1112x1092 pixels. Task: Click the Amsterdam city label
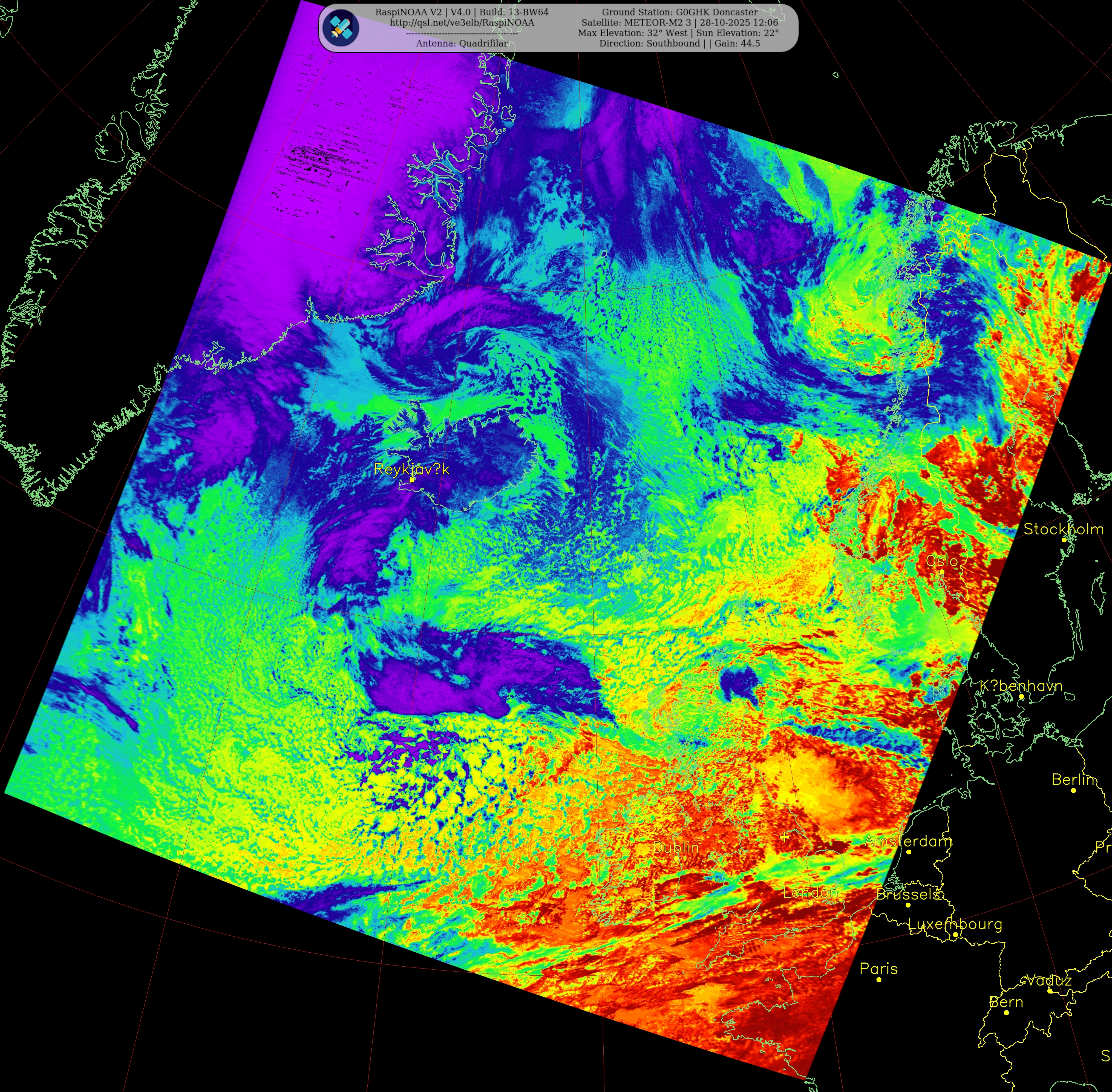[908, 841]
